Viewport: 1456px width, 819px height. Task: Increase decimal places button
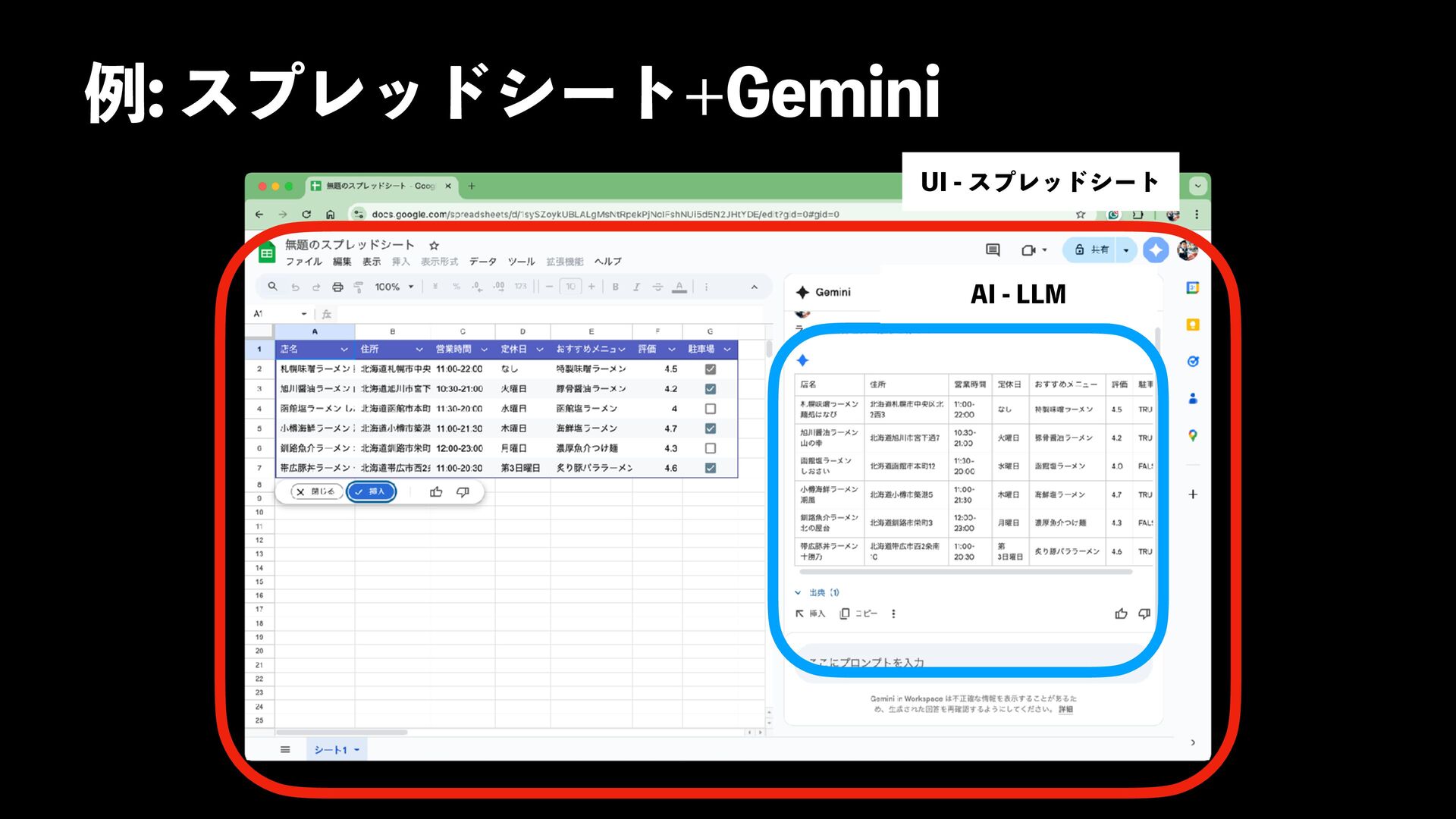[498, 287]
